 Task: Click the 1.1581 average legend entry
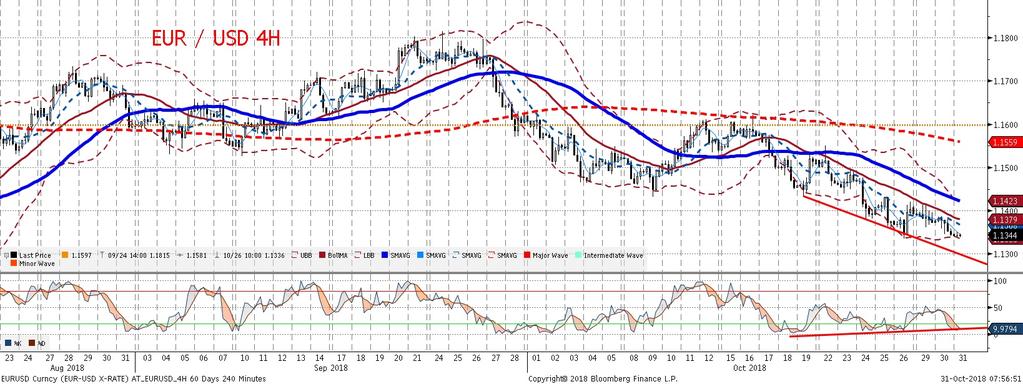192,256
